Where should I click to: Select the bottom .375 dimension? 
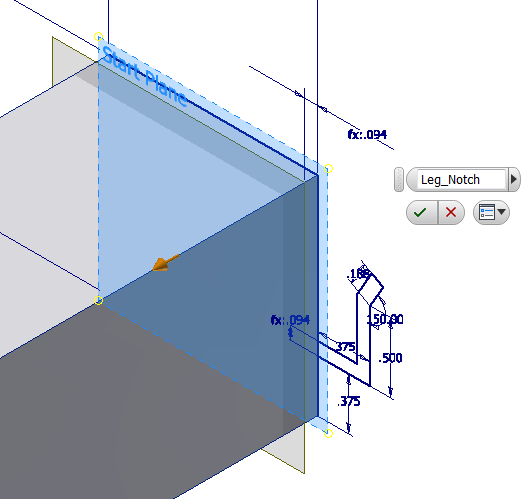[x=349, y=402]
